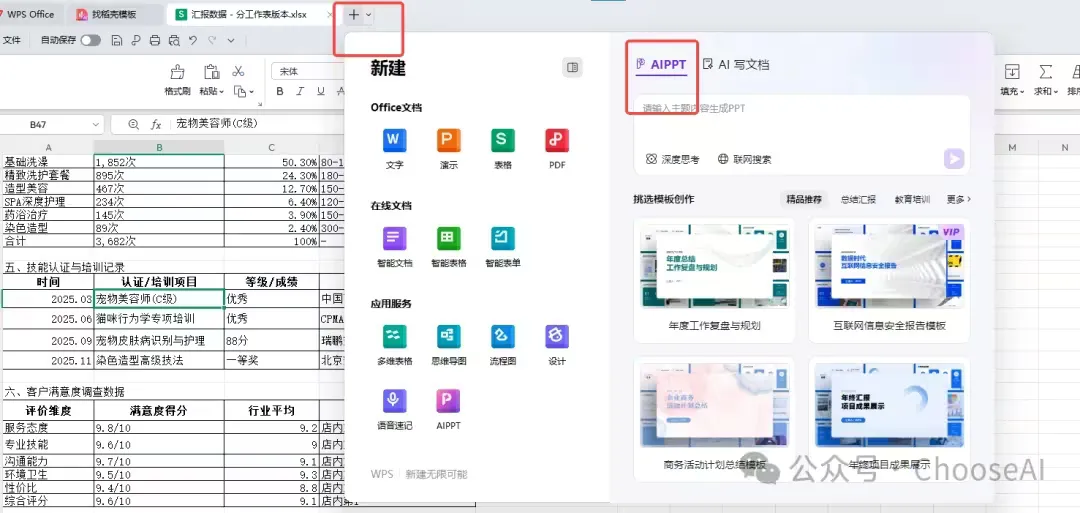The image size is (1080, 513).
Task: Select 总结汇报 template category
Action: pyautogui.click(x=858, y=199)
